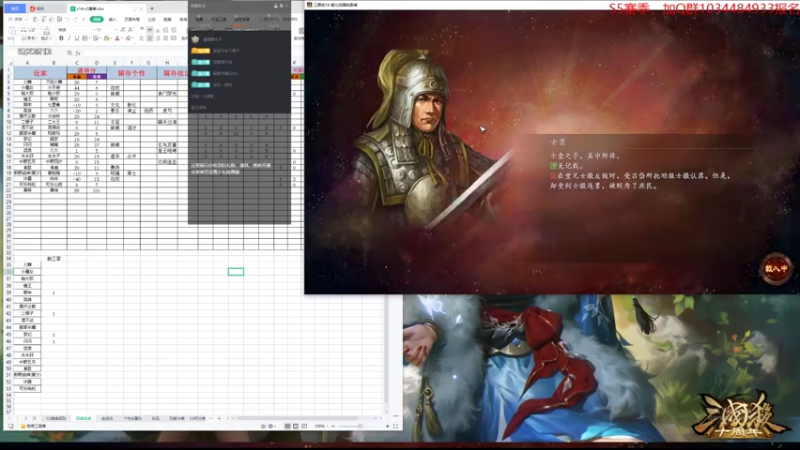Expand the quick access toolbar more arrow
800x450 pixels.
[84, 19]
